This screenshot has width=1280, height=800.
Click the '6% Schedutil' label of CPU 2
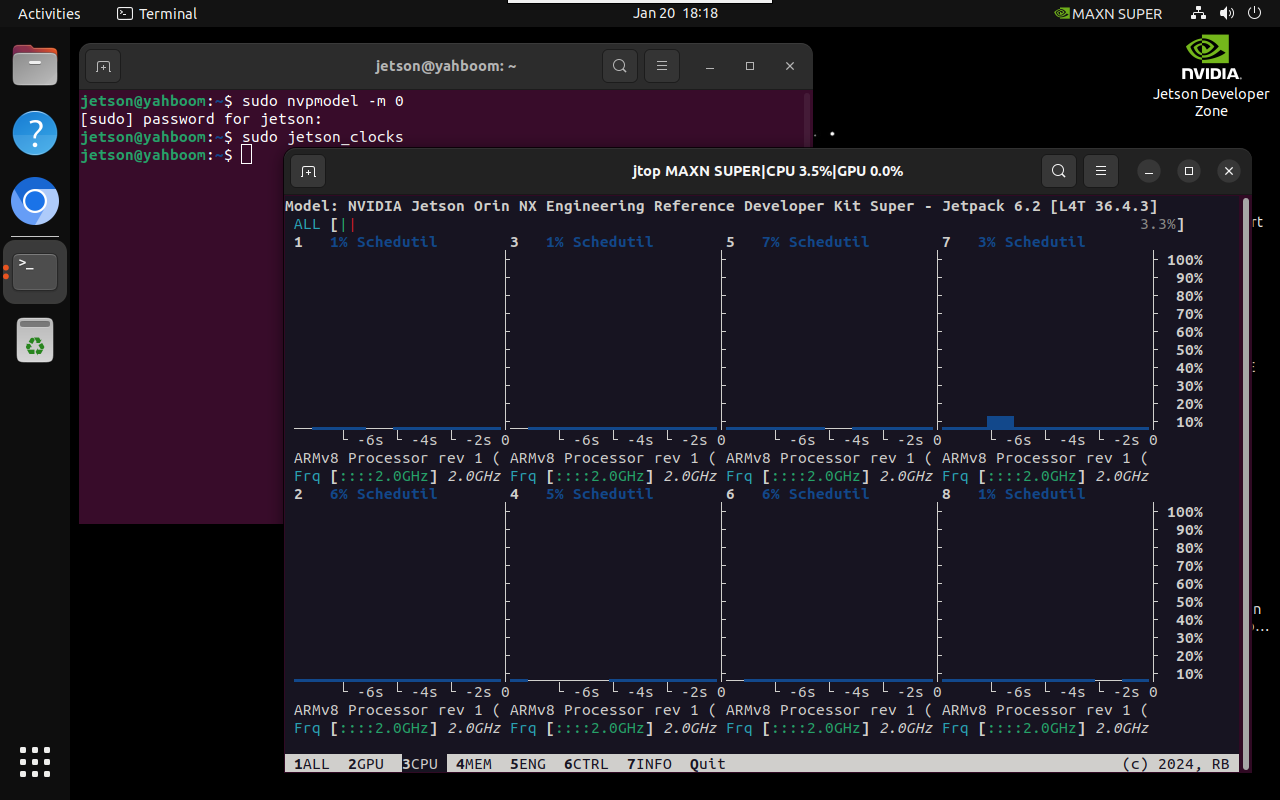(383, 494)
